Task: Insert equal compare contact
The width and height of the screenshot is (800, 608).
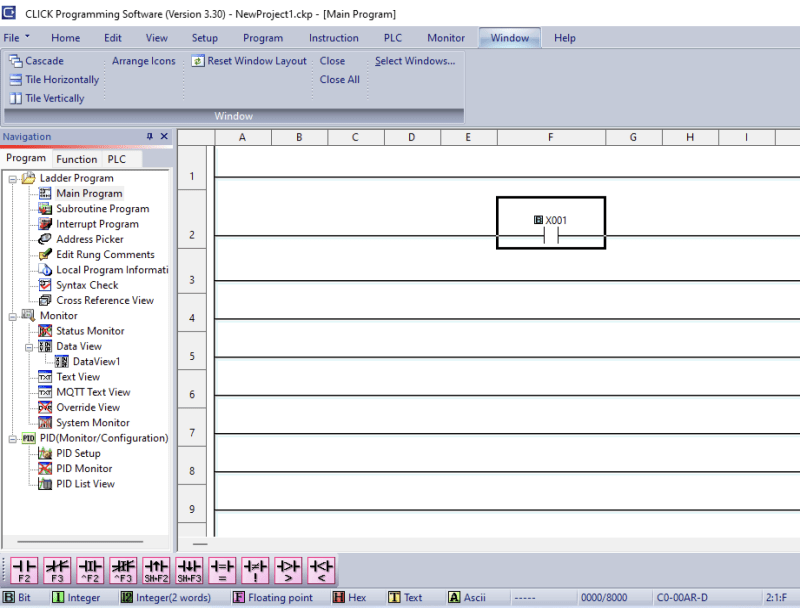Action: point(222,570)
